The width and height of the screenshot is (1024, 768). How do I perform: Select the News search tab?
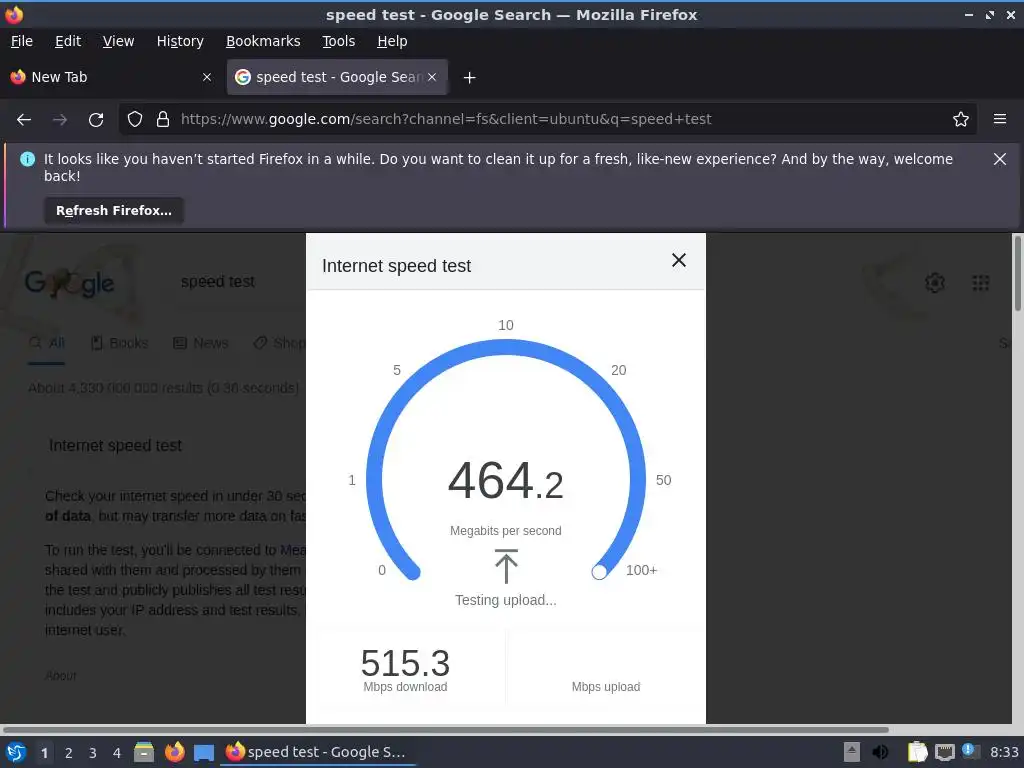click(x=201, y=344)
